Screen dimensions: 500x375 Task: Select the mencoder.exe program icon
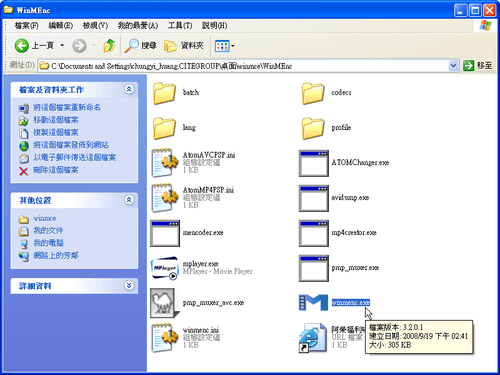pos(165,233)
